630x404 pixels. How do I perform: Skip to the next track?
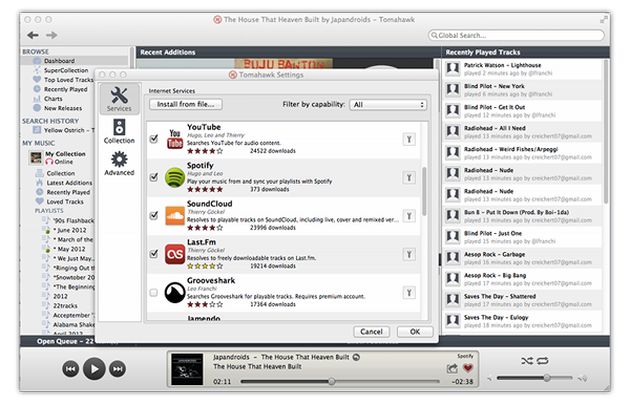click(117, 369)
